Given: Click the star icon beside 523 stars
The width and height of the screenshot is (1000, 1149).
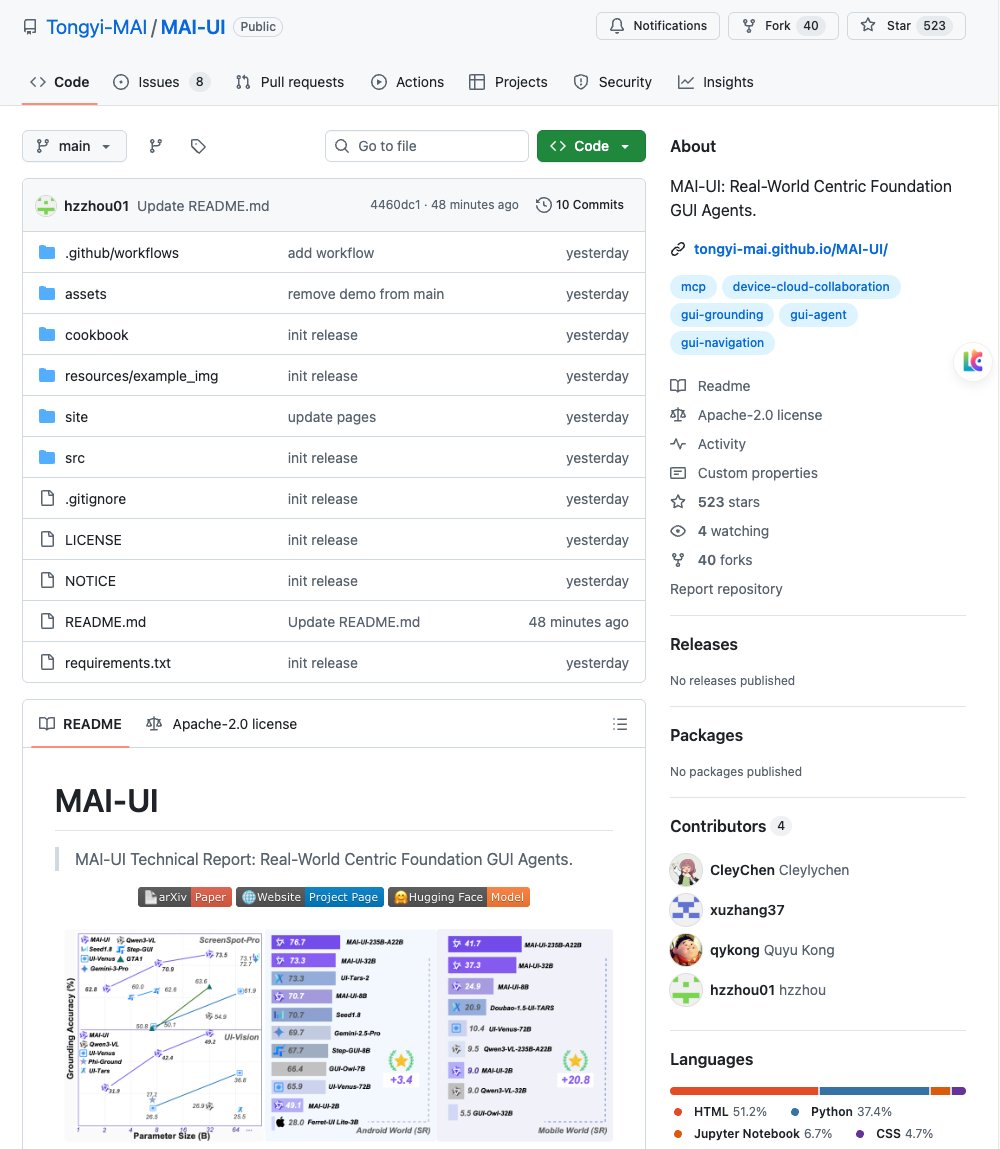Looking at the screenshot, I should [678, 502].
